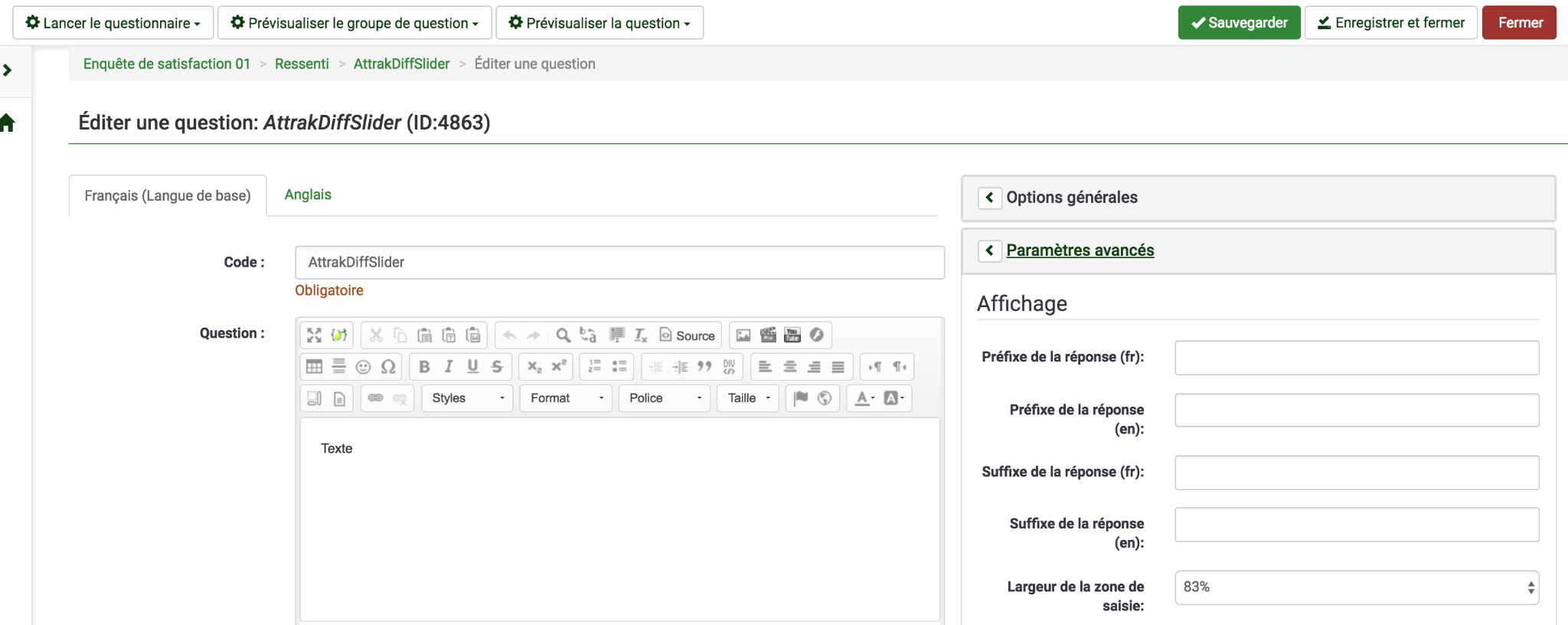Screen dimensions: 1568x625
Task: Toggle italic text style
Action: click(449, 367)
